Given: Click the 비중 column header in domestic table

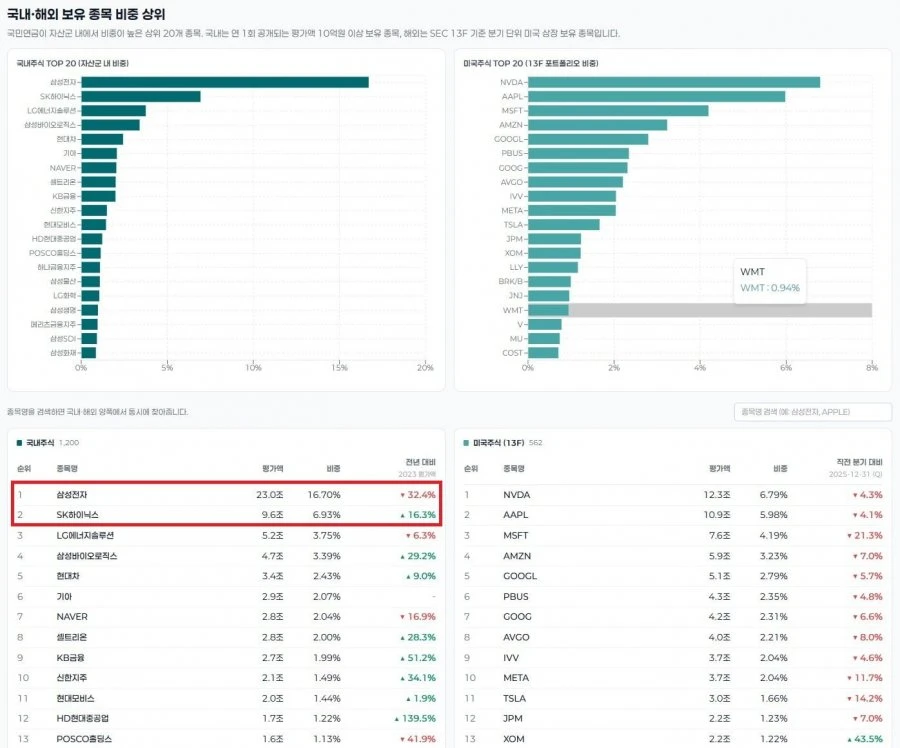Looking at the screenshot, I should click(333, 468).
